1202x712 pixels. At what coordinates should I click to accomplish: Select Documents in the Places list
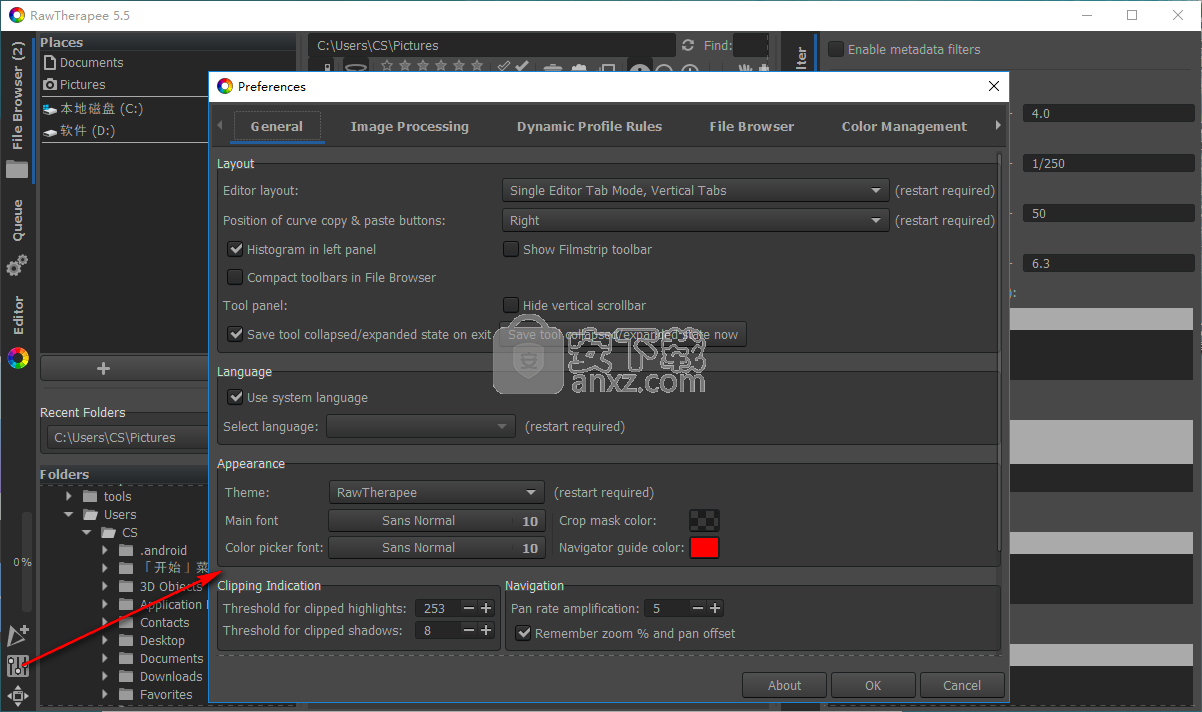(91, 63)
